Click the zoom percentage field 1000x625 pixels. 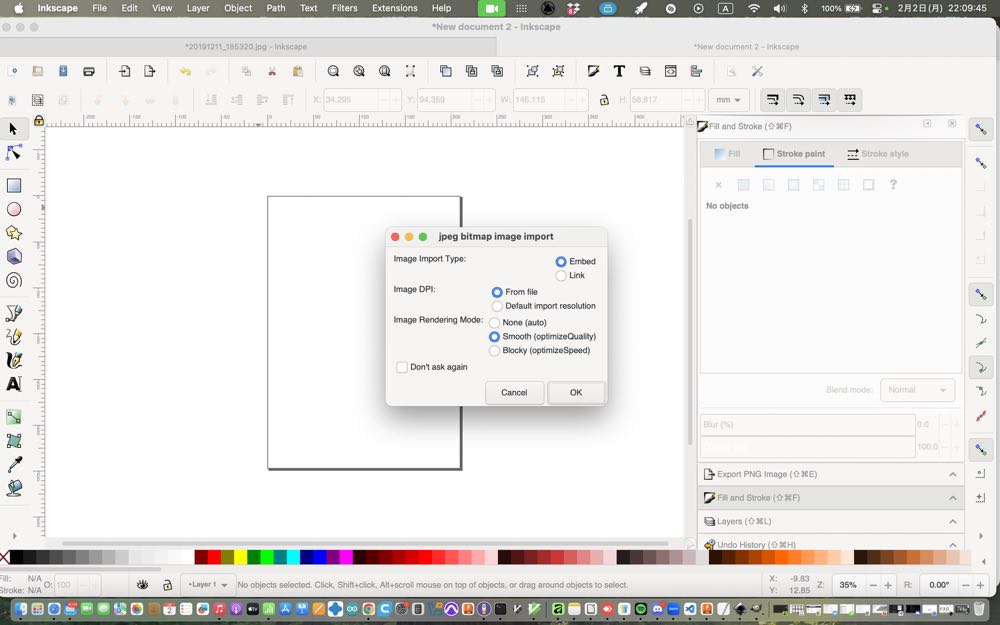click(848, 585)
